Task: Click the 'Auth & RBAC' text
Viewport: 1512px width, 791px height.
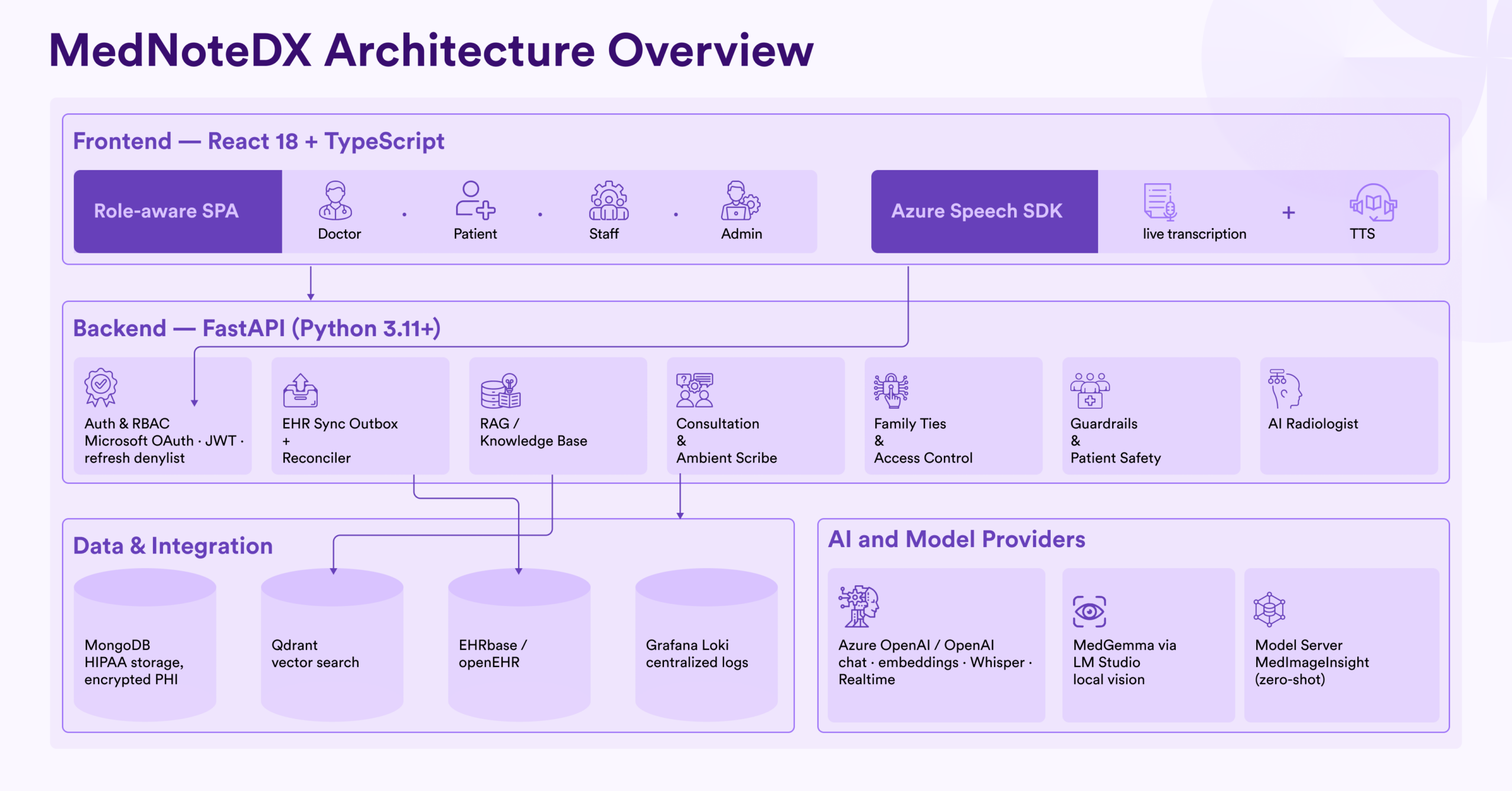Action: coord(127,424)
